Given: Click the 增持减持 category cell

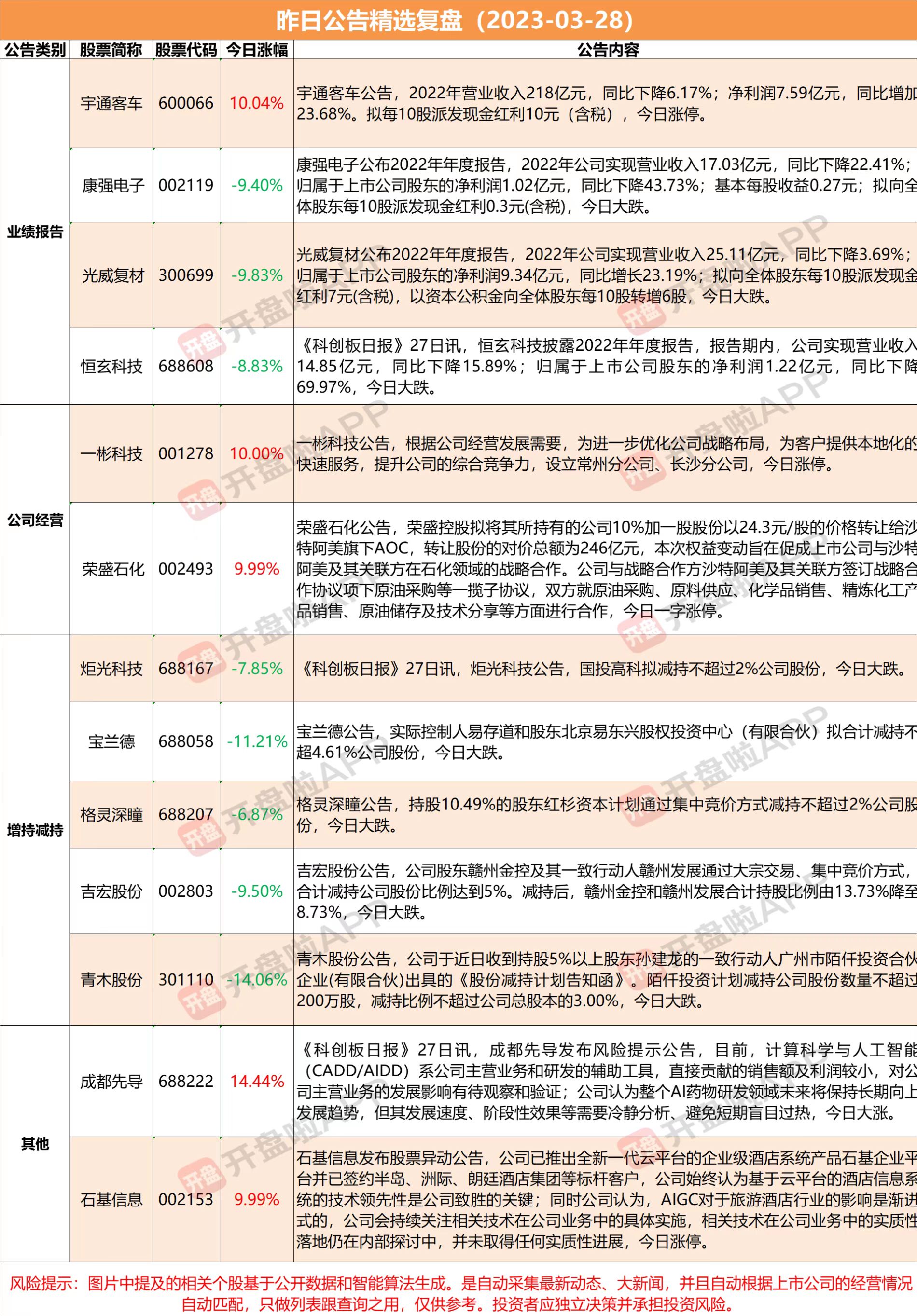Looking at the screenshot, I should coord(35,830).
